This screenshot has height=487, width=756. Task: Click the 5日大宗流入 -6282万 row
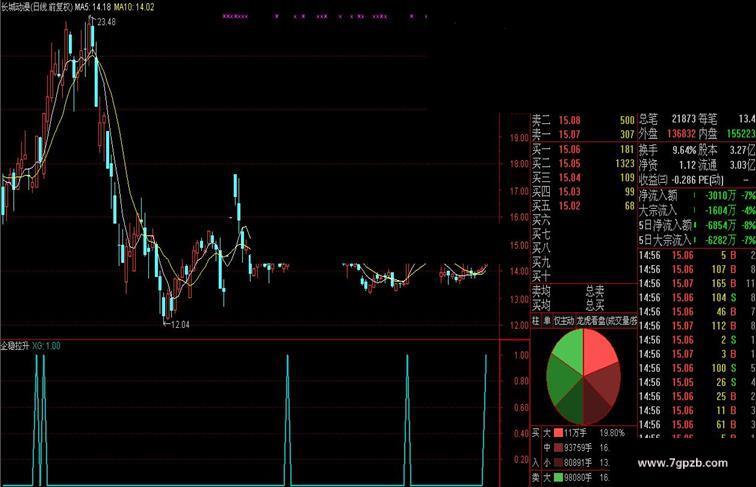pyautogui.click(x=697, y=239)
